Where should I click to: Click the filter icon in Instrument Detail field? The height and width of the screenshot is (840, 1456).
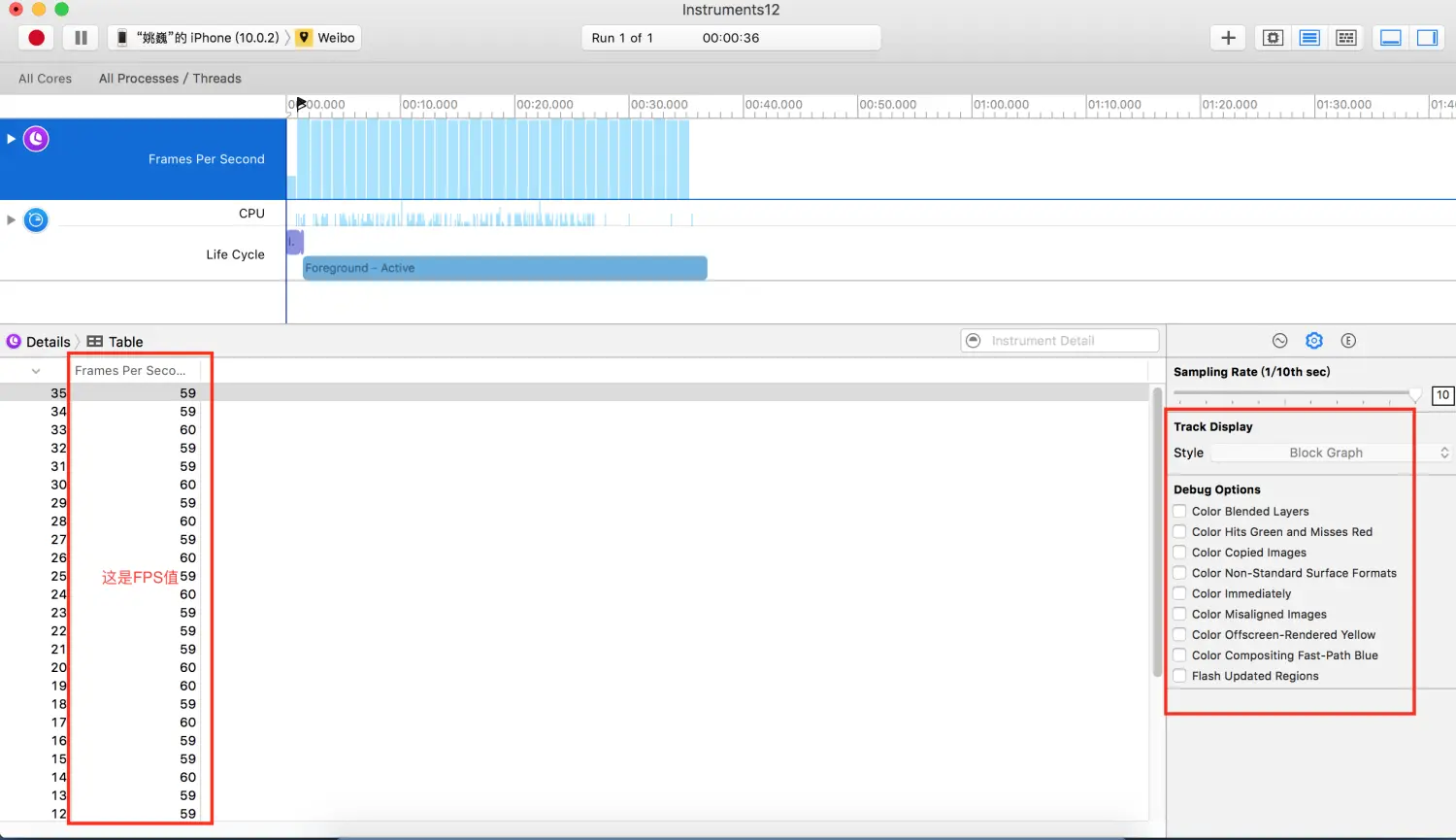[974, 341]
